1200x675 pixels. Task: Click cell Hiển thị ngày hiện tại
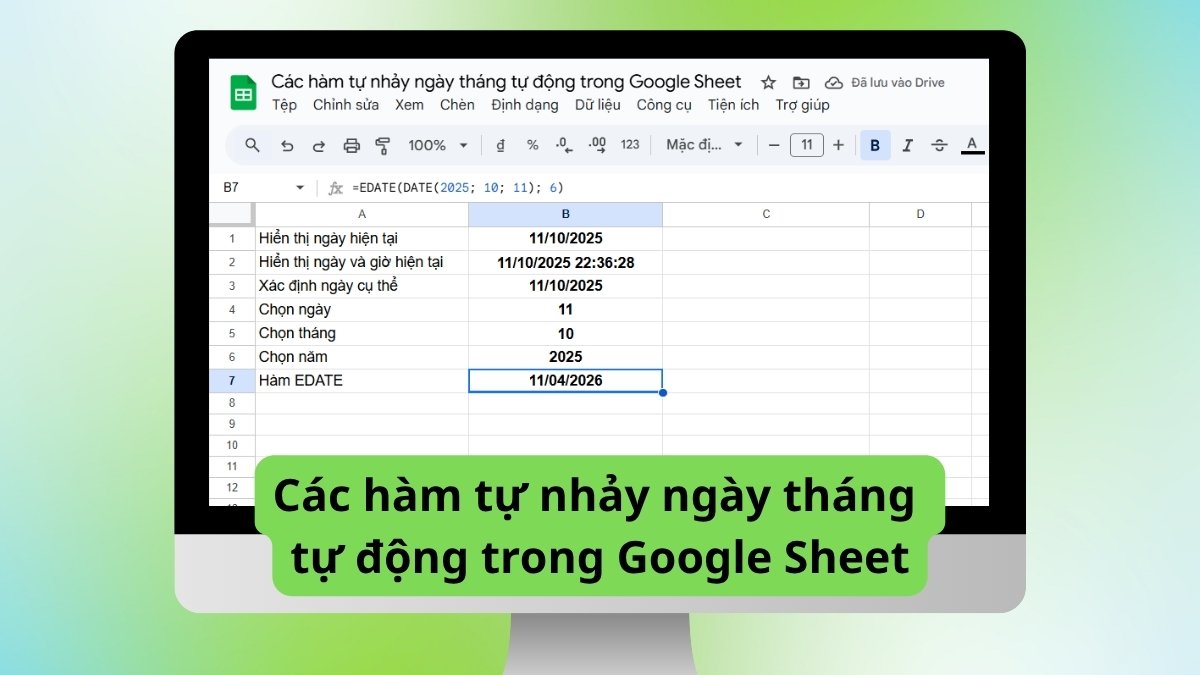coord(361,239)
